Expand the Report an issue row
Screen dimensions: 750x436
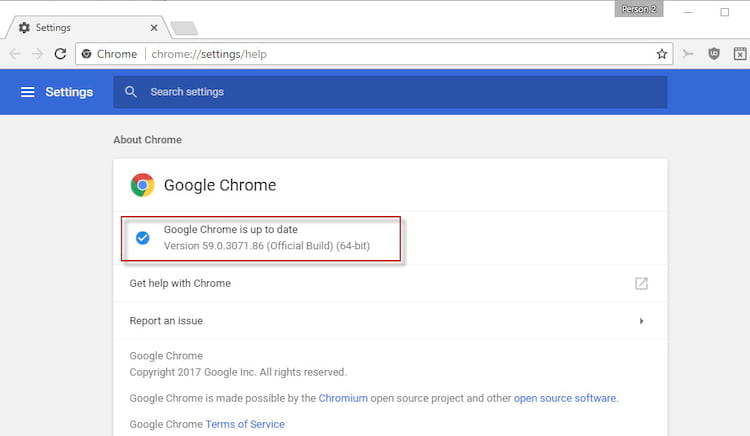[390, 321]
